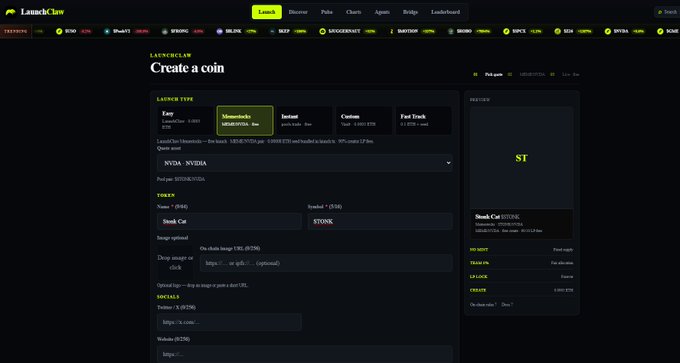Screen dimensions: 680x363
Task: Click the Website URL field
Action: point(305,354)
